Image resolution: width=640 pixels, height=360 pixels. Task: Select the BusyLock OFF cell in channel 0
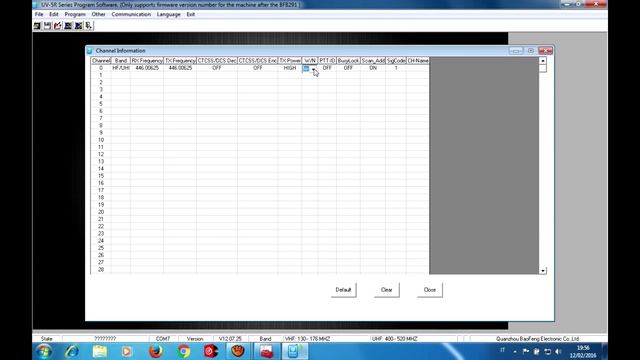[349, 68]
